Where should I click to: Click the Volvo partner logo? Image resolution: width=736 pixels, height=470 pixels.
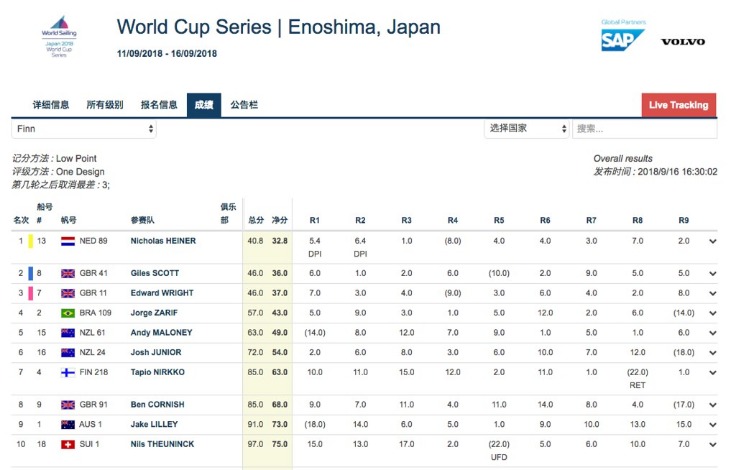(682, 41)
